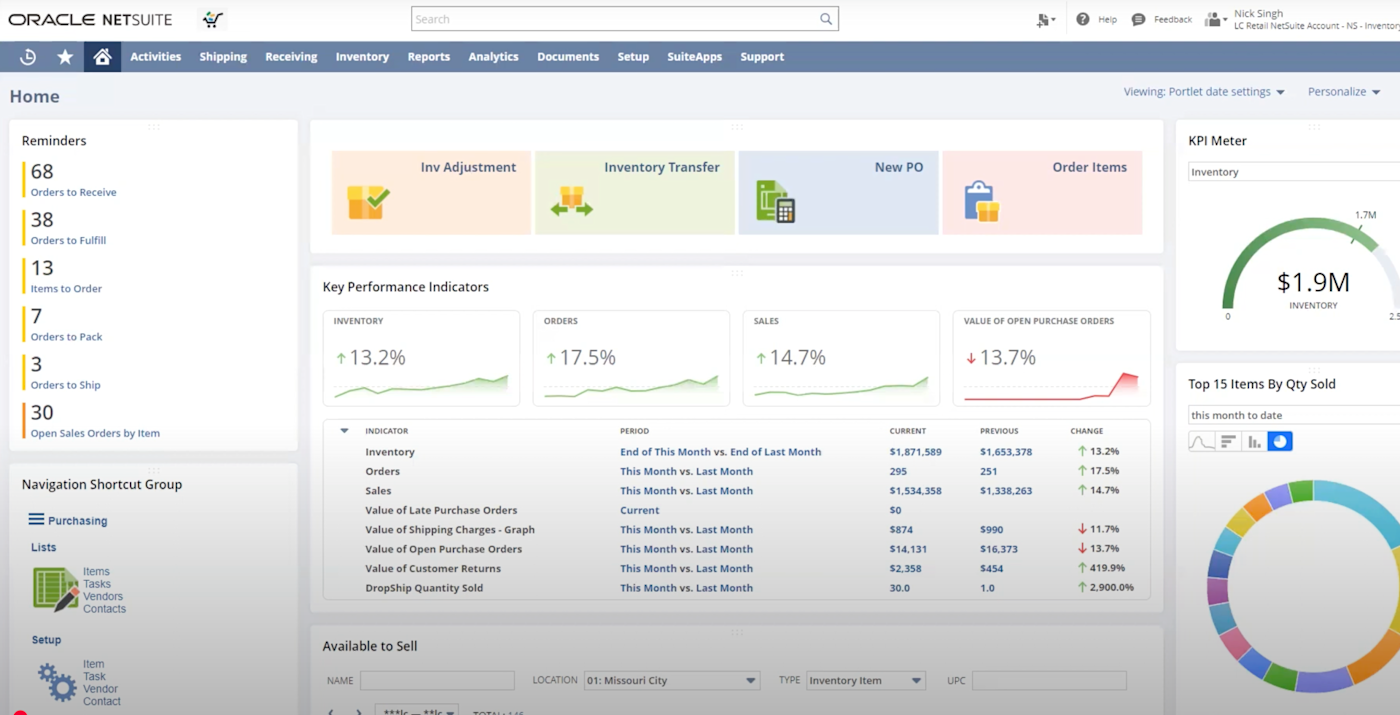Open the Inventory Transfer tile icon
The height and width of the screenshot is (715, 1400).
point(571,201)
